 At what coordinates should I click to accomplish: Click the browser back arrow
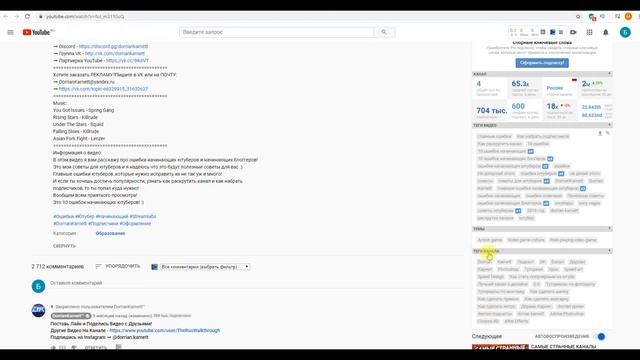(x=6, y=16)
